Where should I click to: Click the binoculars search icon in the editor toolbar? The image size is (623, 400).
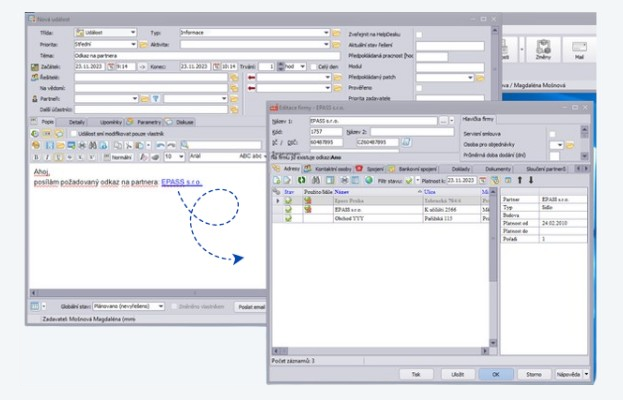pos(93,145)
